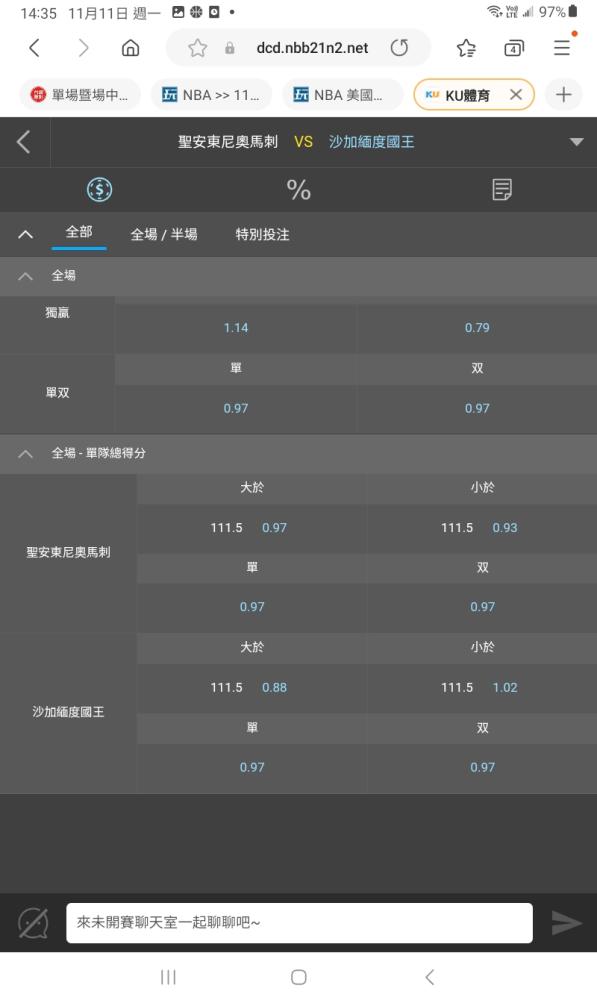Close the KU體育 tab
This screenshot has height=1000, width=597.
[x=516, y=95]
